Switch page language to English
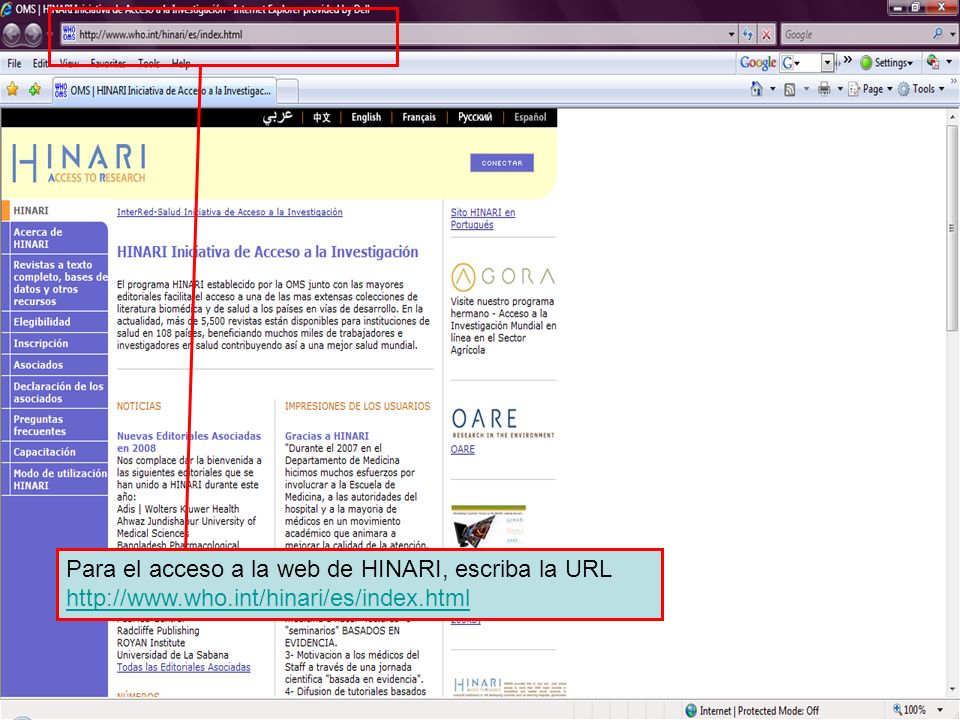 [x=366, y=117]
